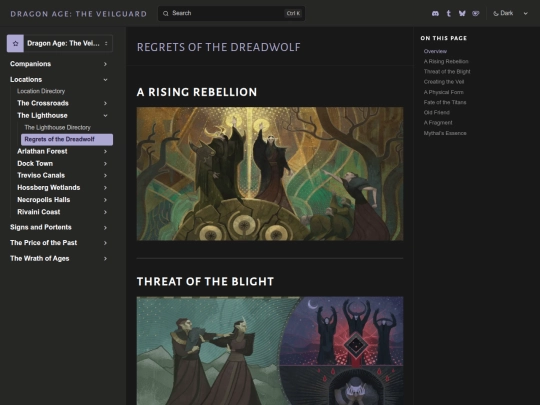This screenshot has height=405, width=540.
Task: Jump to Mythal's Essence section
Action: tap(445, 133)
